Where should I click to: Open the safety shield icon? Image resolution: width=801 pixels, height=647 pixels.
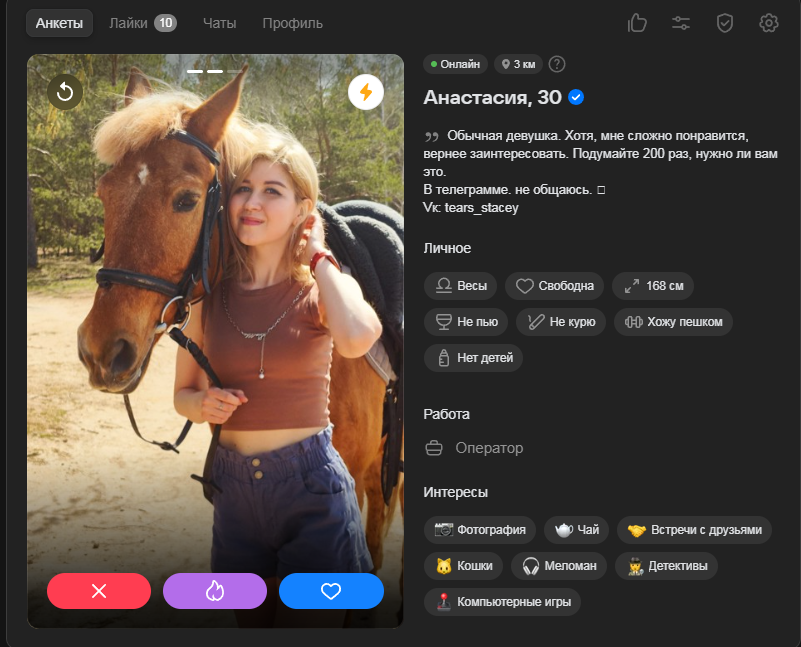tap(725, 23)
